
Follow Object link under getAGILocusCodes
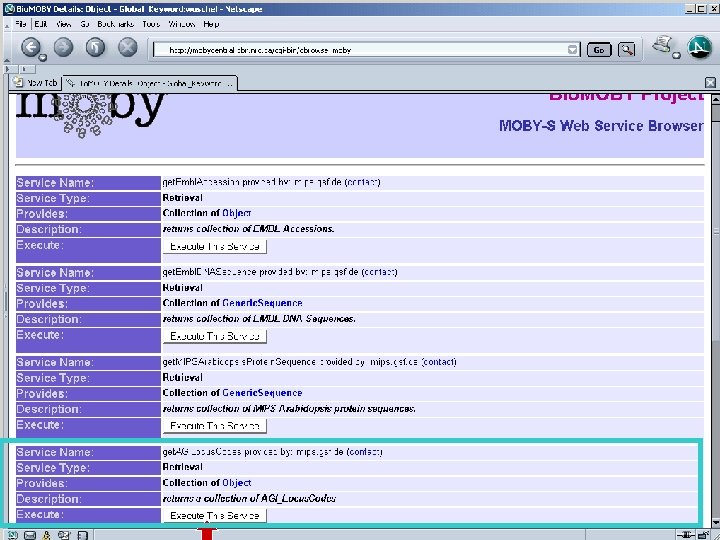pyautogui.click(x=236, y=483)
